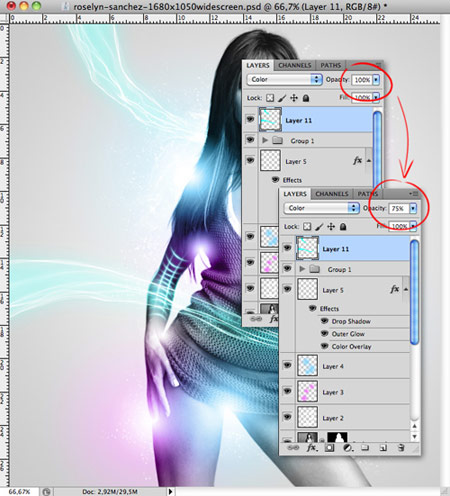Viewport: 450px width, 496px height.
Task: Open the fx layer style menu in the front panel footer
Action: point(311,447)
